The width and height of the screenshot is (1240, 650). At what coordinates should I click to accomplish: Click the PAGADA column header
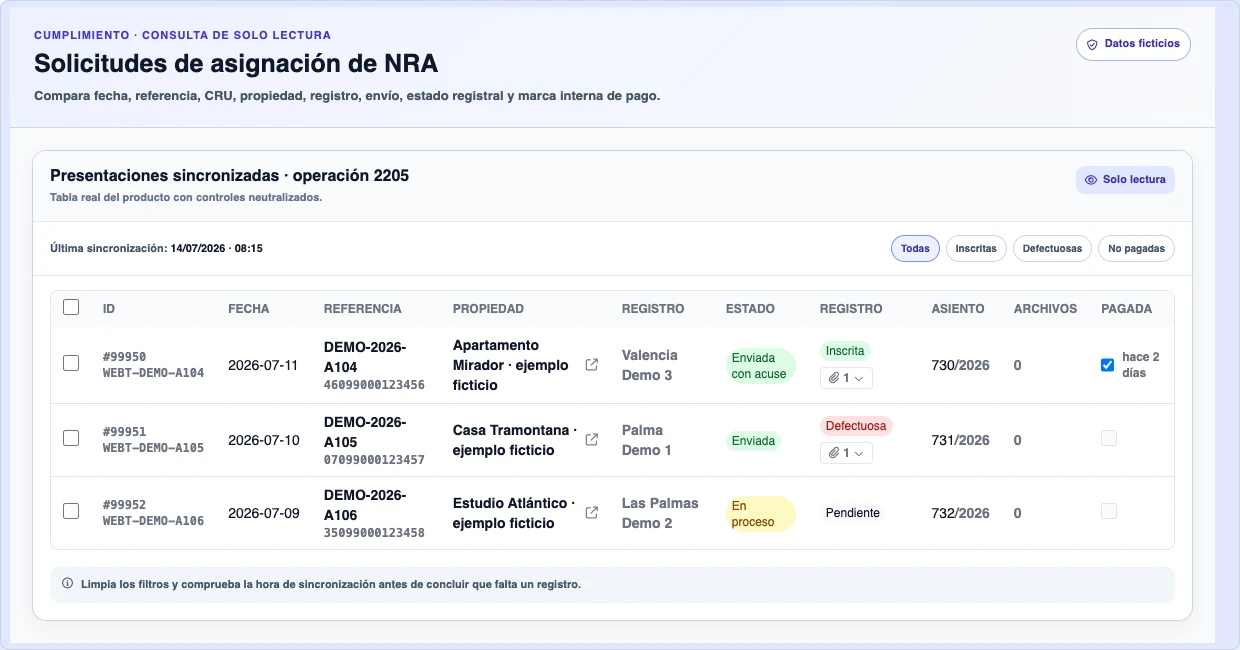pos(1126,309)
